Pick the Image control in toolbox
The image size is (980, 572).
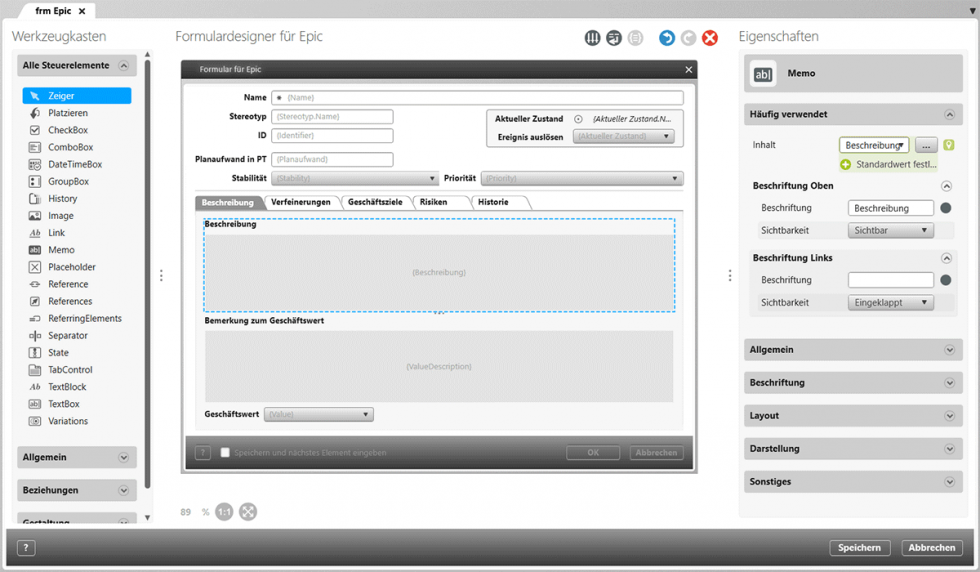pos(60,216)
